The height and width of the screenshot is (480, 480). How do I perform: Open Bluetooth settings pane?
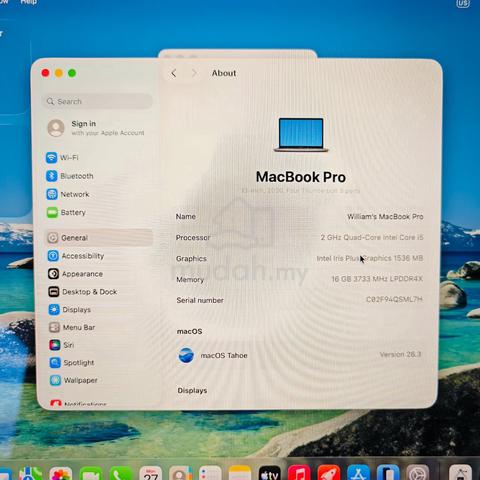pyautogui.click(x=70, y=176)
